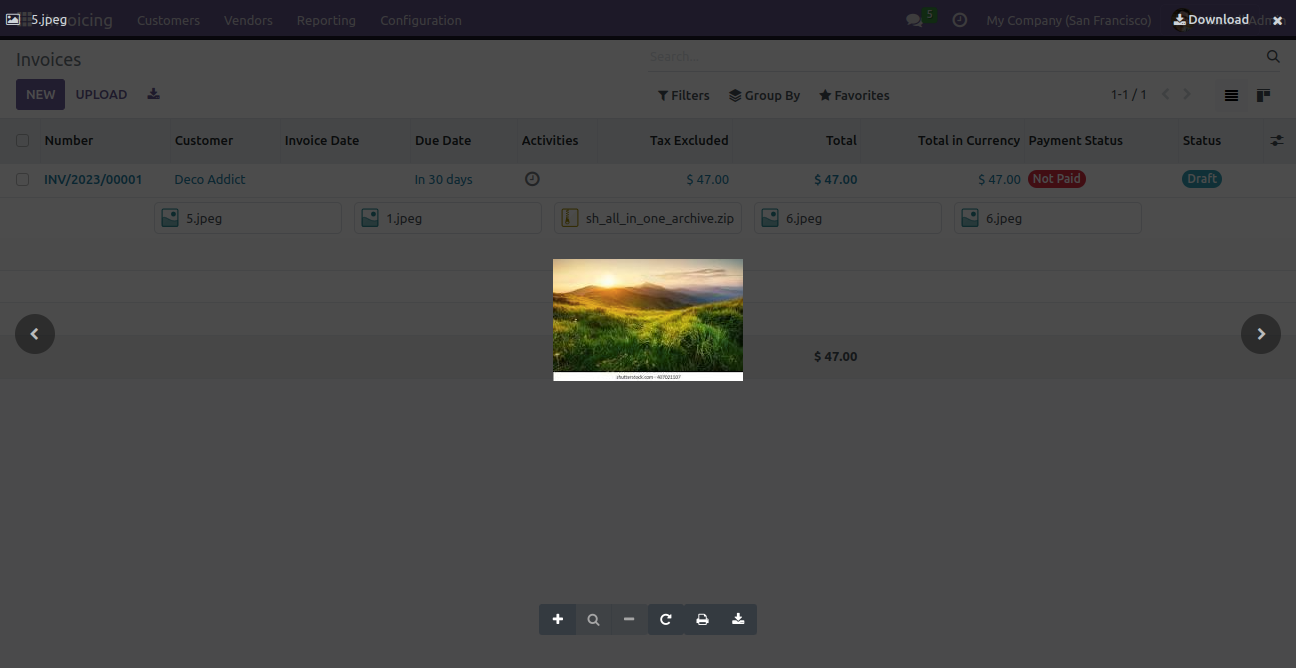Go to previous page of records
Screen dimensions: 1296x668
pyautogui.click(x=1165, y=95)
